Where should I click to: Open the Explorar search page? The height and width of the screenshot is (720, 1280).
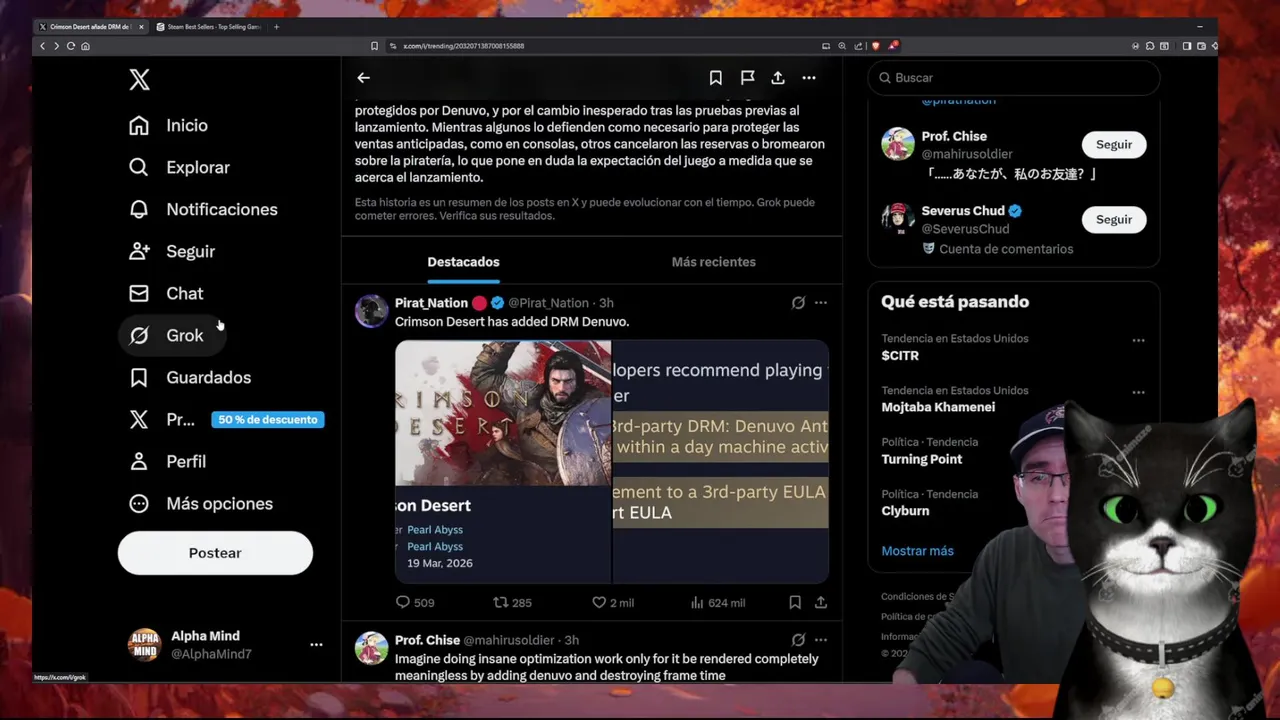179,167
